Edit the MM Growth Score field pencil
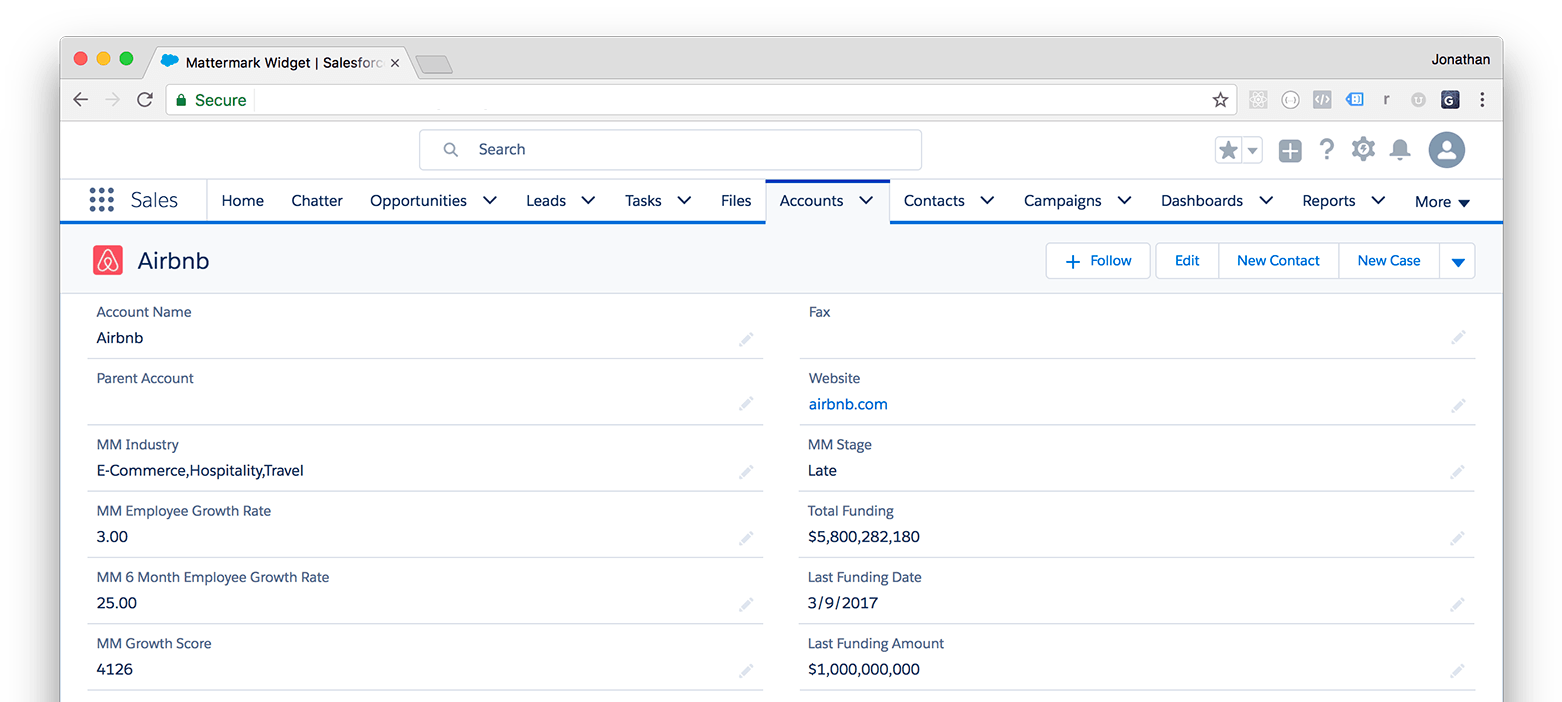Image resolution: width=1562 pixels, height=702 pixels. [746, 670]
